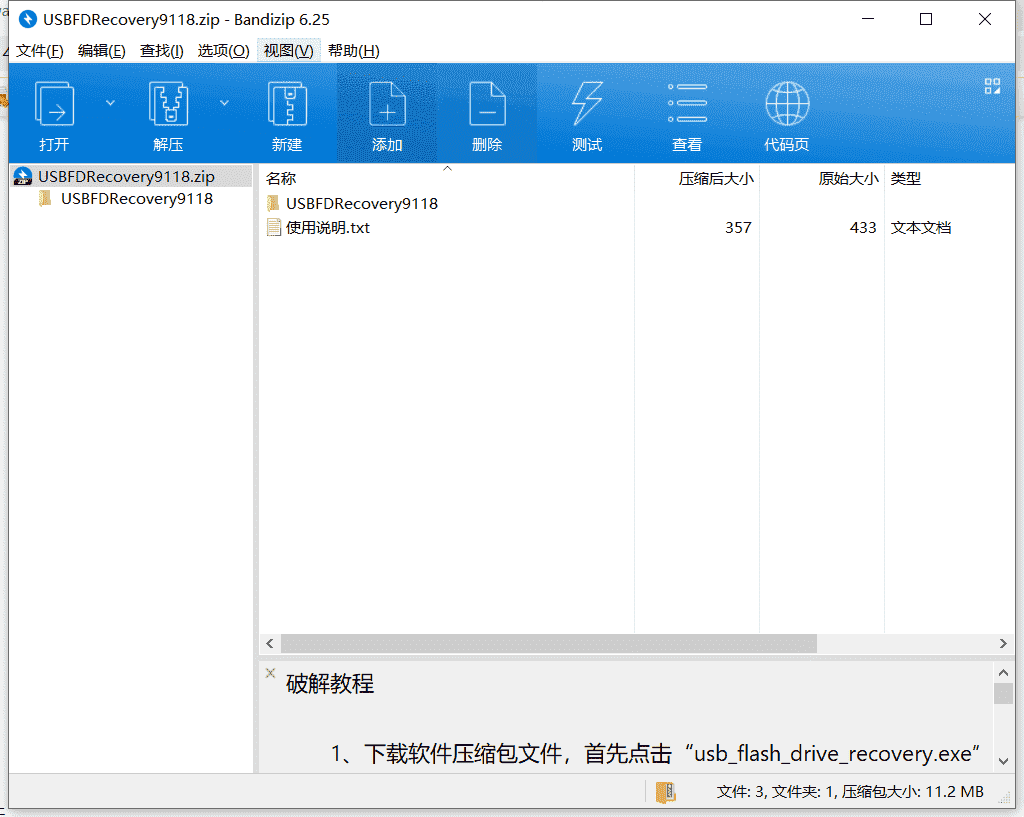This screenshot has height=817, width=1024.
Task: Sort by the 名称 column header
Action: (x=447, y=178)
